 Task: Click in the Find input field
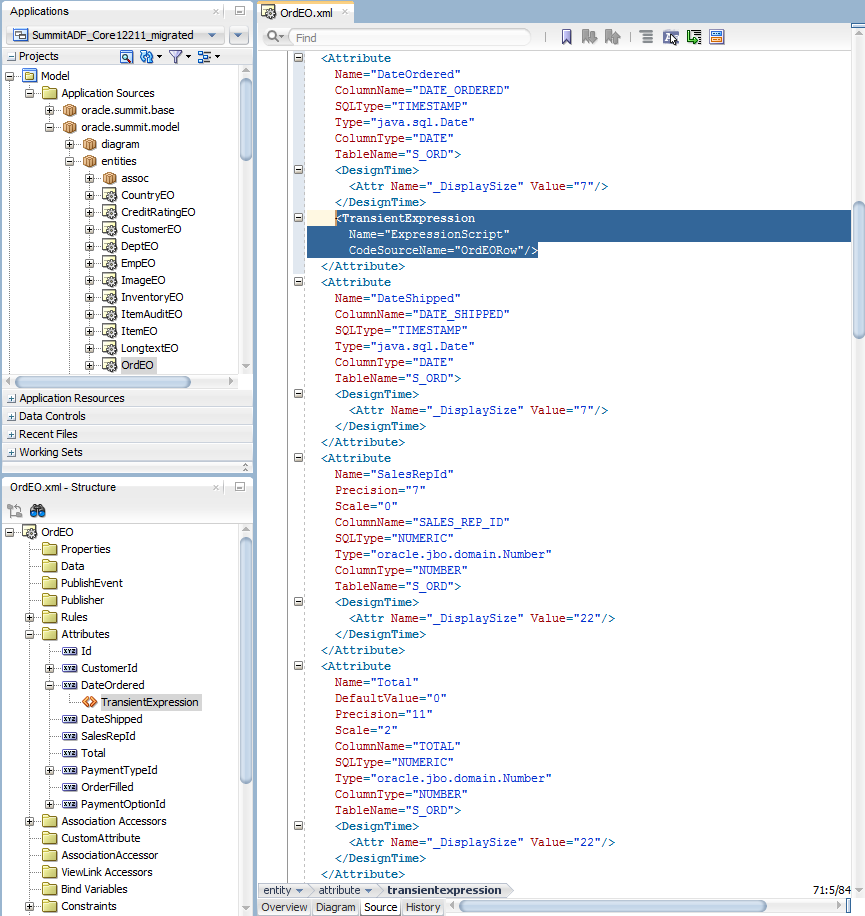click(410, 37)
